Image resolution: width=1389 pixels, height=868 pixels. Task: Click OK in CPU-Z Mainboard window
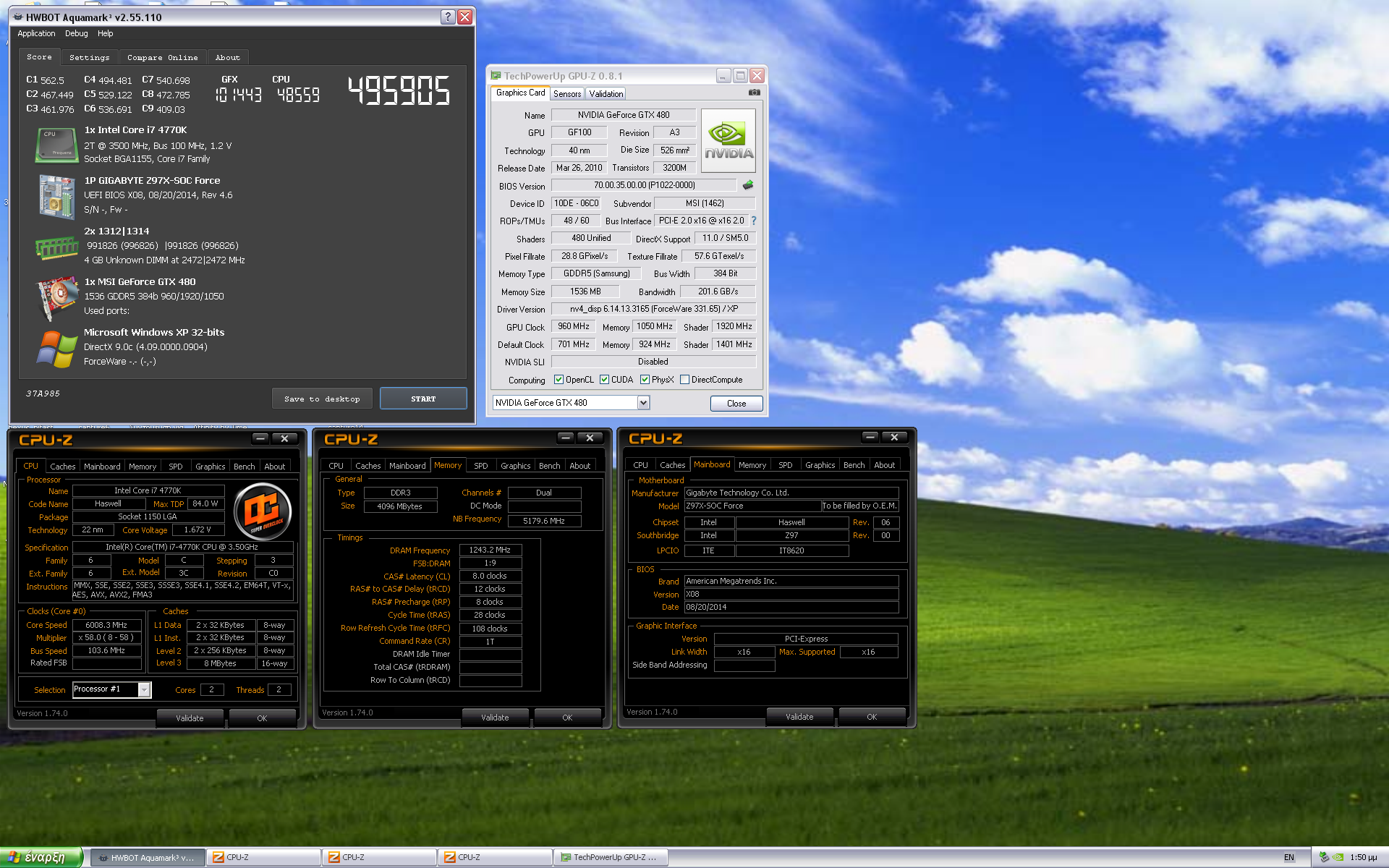(872, 717)
